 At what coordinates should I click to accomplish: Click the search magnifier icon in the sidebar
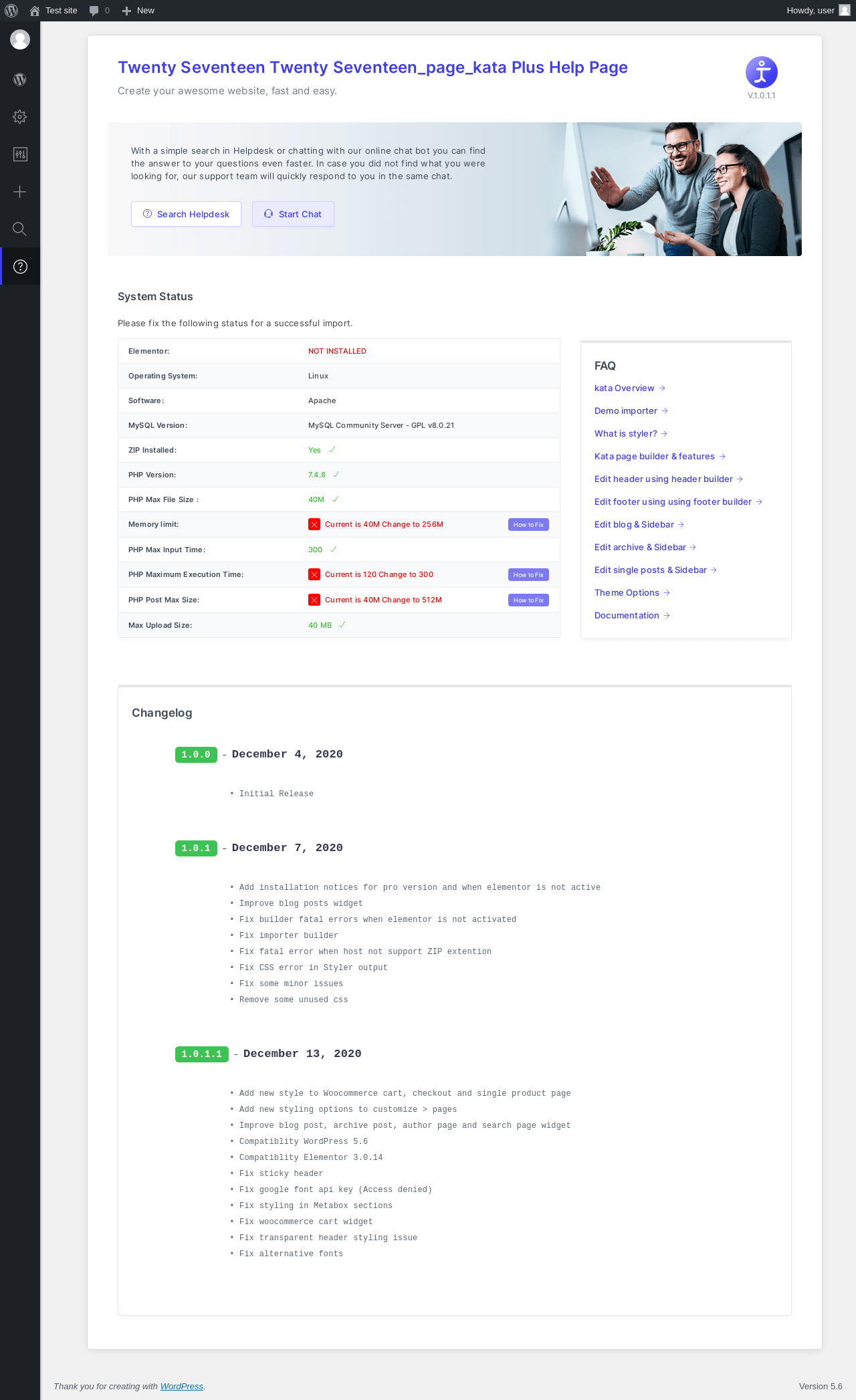pyautogui.click(x=20, y=229)
